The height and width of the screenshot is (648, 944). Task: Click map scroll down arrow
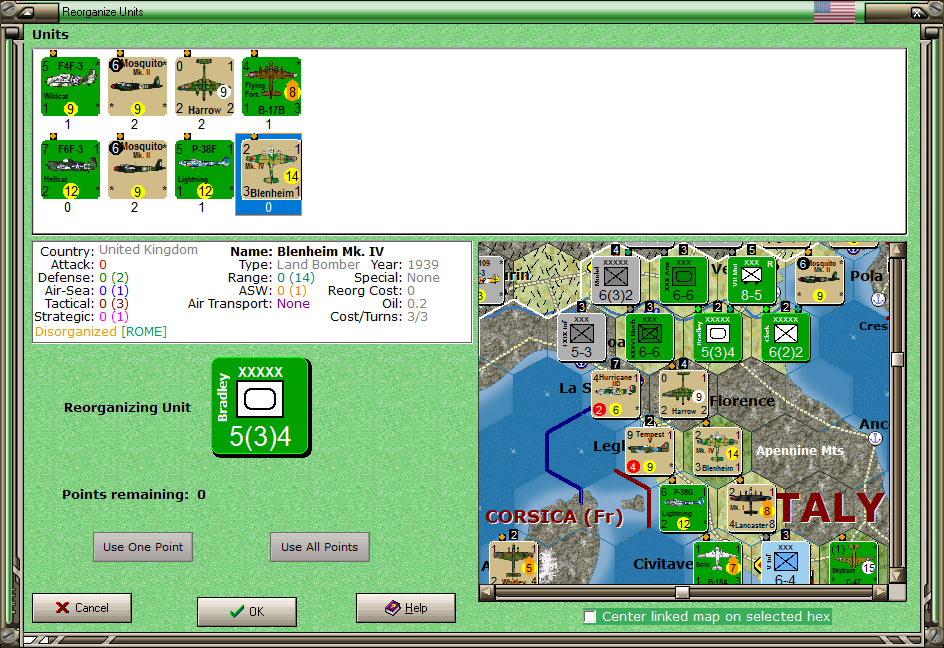(x=897, y=576)
